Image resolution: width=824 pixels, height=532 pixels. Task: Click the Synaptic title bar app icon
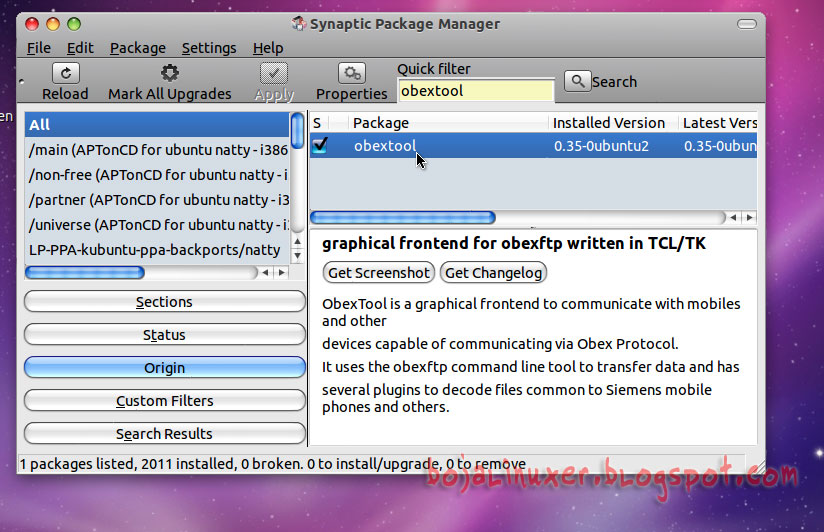coord(299,24)
